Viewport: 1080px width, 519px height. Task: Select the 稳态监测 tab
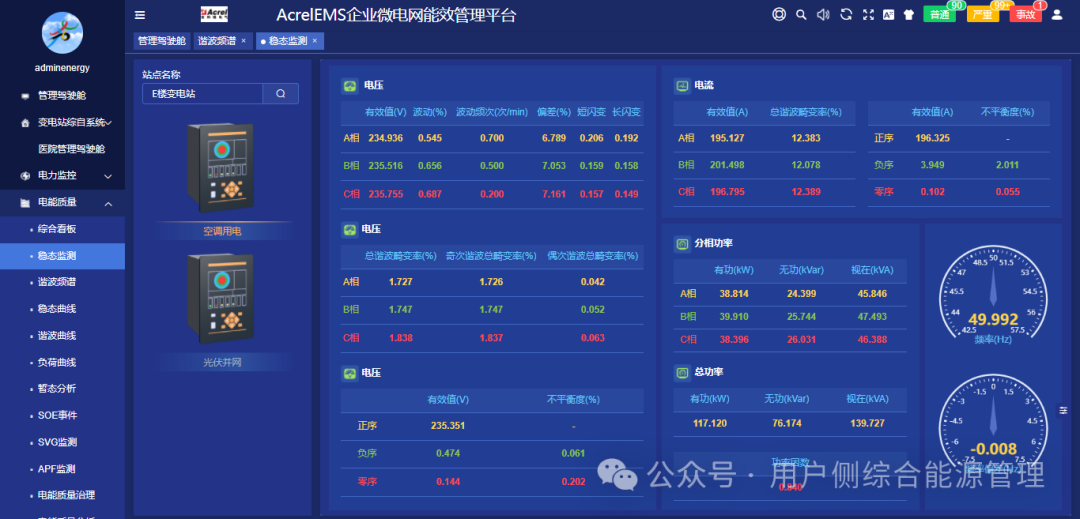(x=288, y=41)
